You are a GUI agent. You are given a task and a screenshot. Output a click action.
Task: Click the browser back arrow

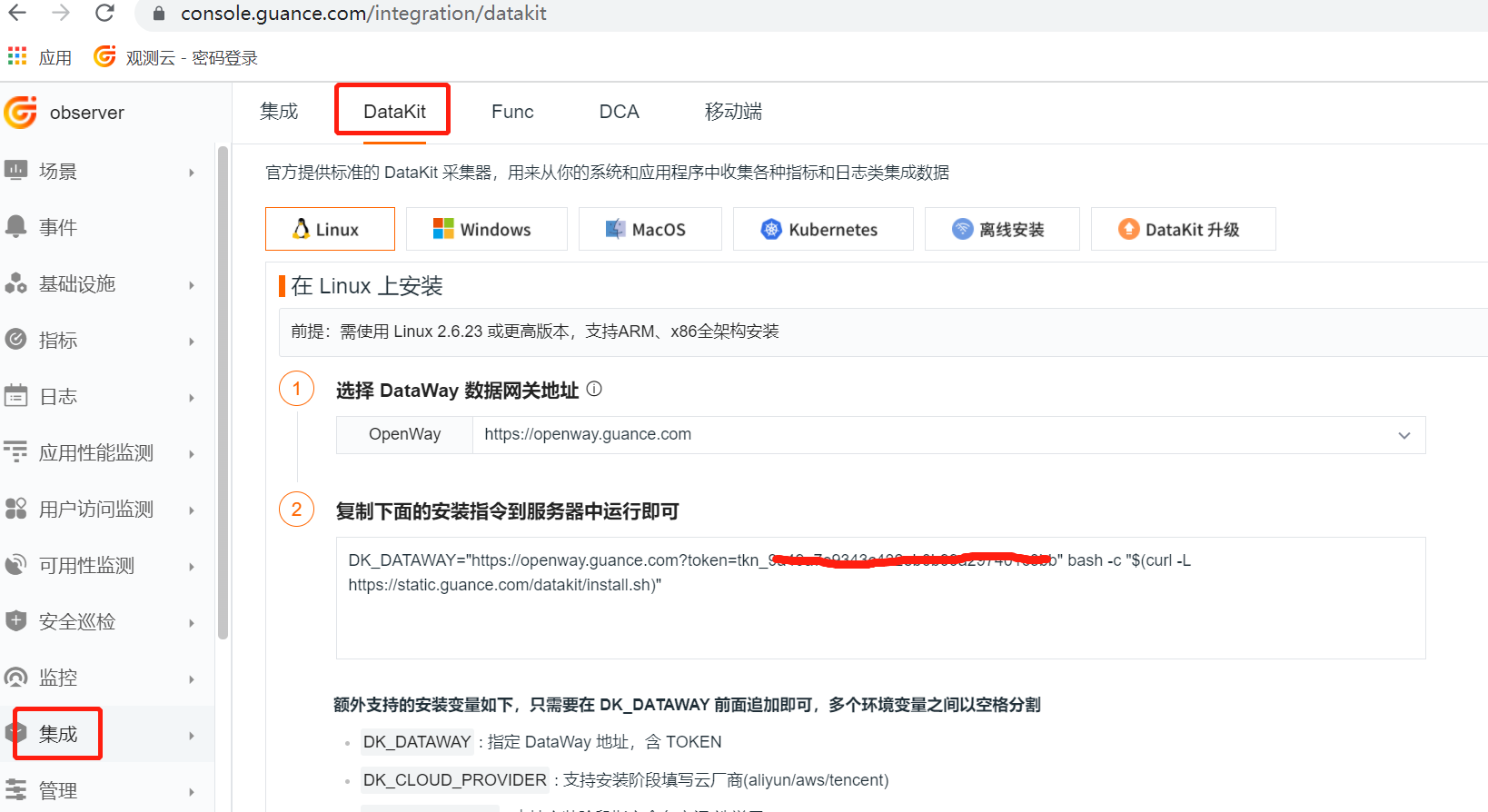click(17, 13)
